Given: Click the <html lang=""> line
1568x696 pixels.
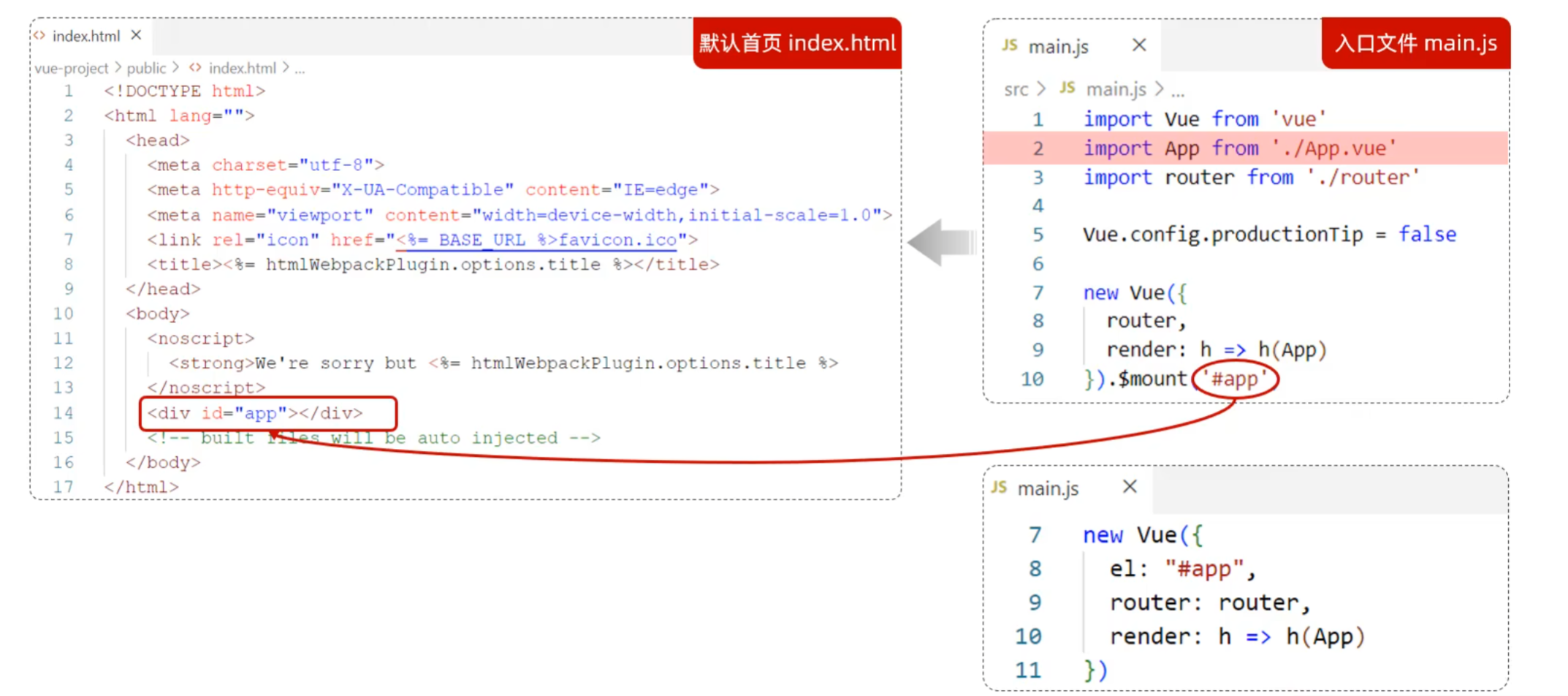Looking at the screenshot, I should pyautogui.click(x=179, y=116).
